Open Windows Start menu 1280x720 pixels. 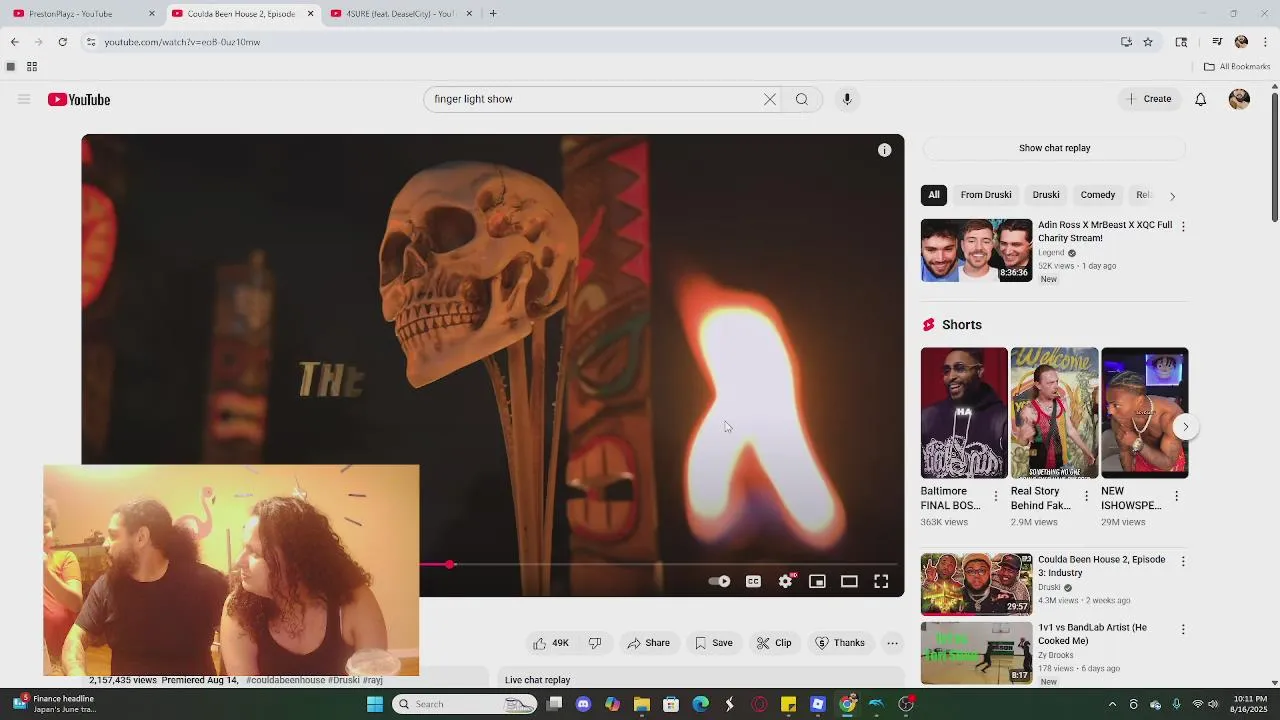tap(375, 704)
